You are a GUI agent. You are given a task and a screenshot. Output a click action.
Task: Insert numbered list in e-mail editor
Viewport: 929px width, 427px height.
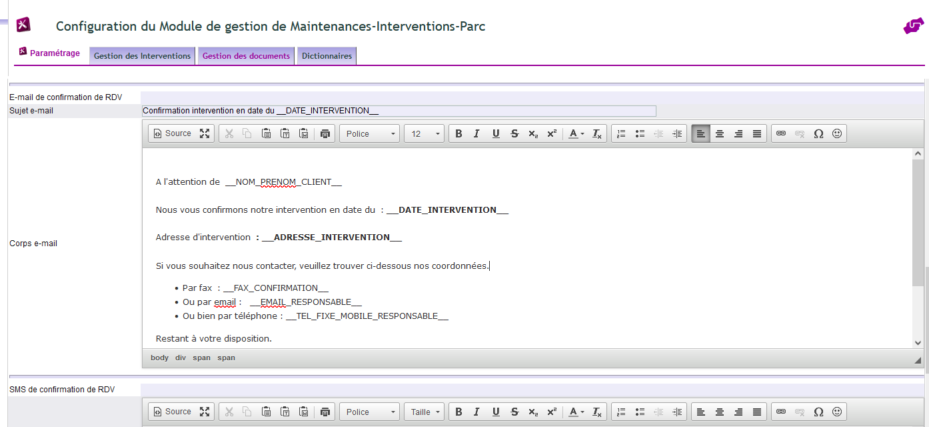(621, 134)
